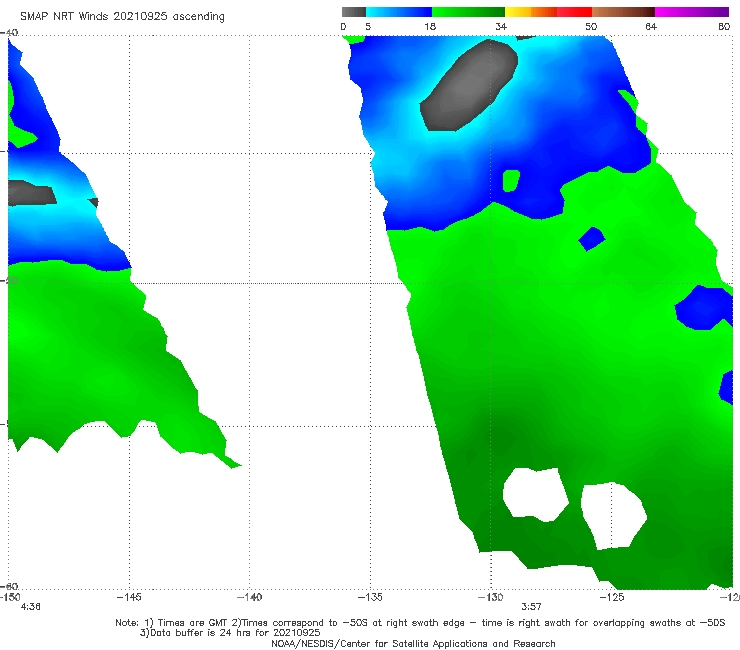Screen dimensions: 740x650
Task: Click the longitude label '-125'
Action: [612, 597]
